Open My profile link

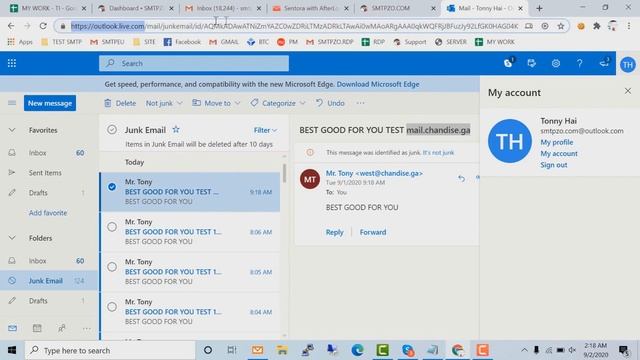tap(557, 142)
